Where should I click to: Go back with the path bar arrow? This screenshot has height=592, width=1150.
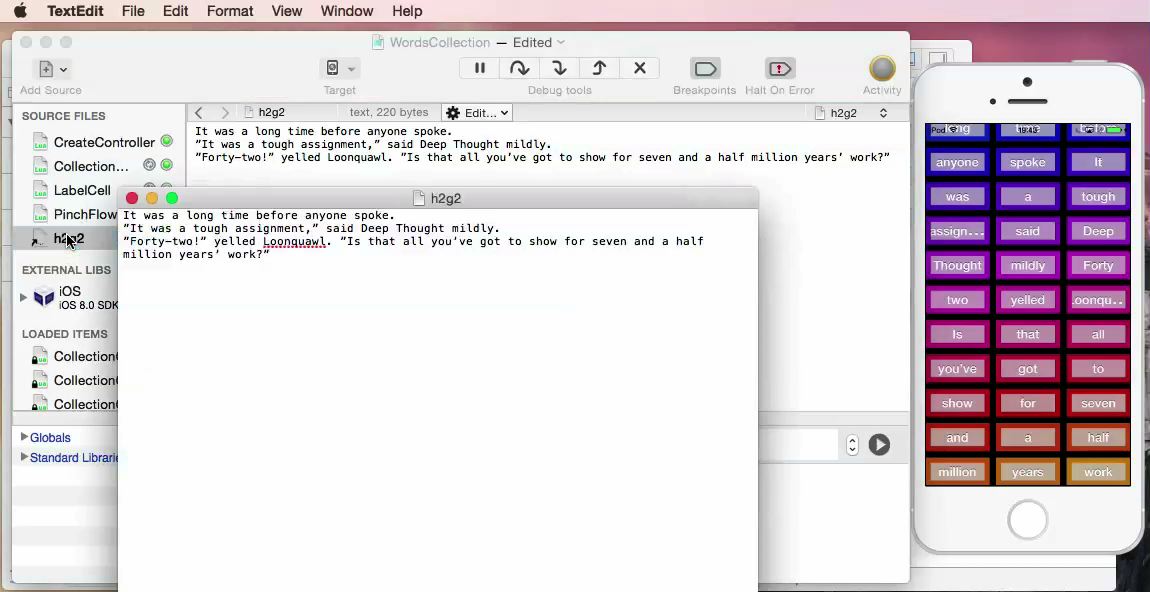pyautogui.click(x=199, y=113)
